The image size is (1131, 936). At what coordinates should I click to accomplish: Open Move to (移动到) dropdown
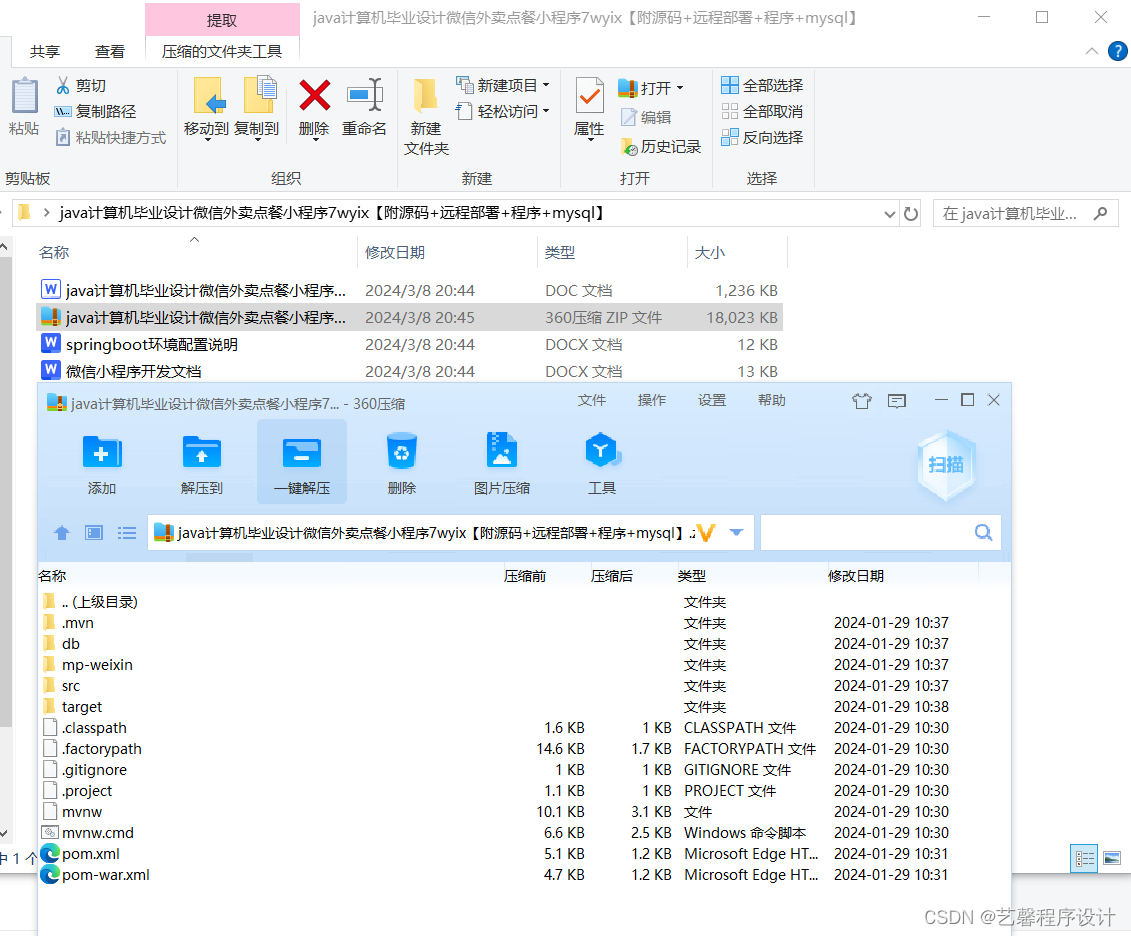tap(207, 138)
